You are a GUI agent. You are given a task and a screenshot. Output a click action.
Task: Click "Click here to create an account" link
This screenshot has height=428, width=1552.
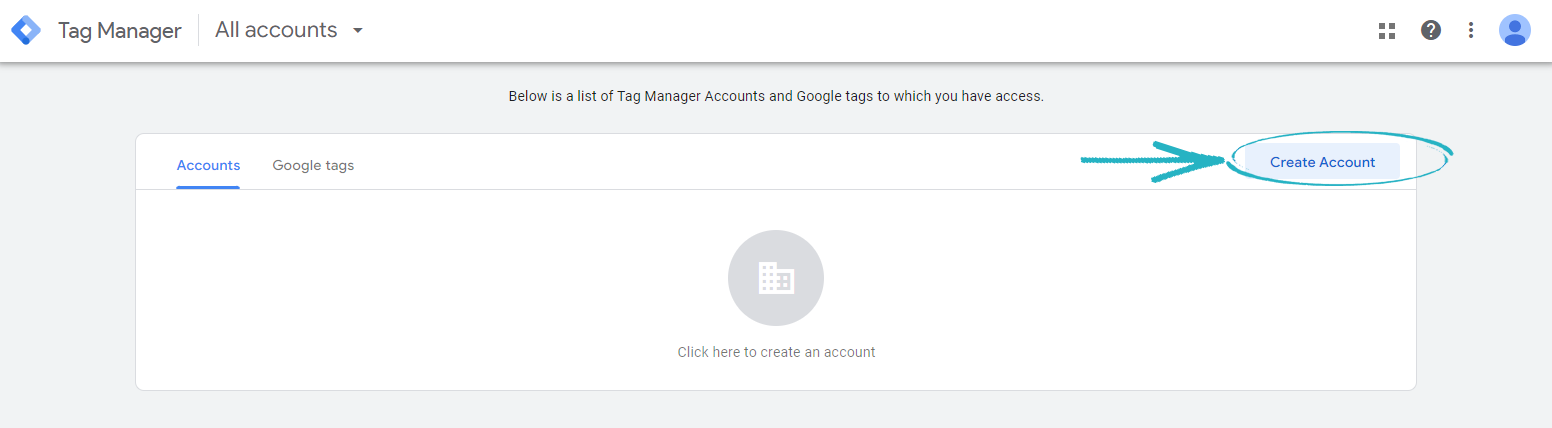(776, 352)
